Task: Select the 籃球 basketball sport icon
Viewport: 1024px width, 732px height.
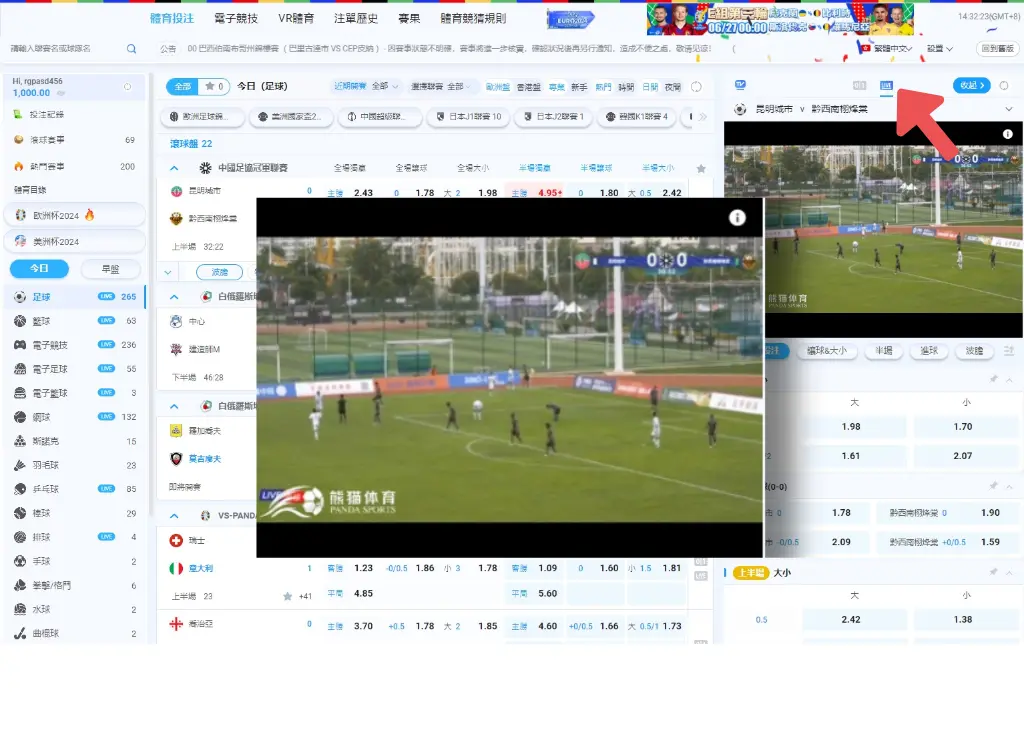Action: 20,321
